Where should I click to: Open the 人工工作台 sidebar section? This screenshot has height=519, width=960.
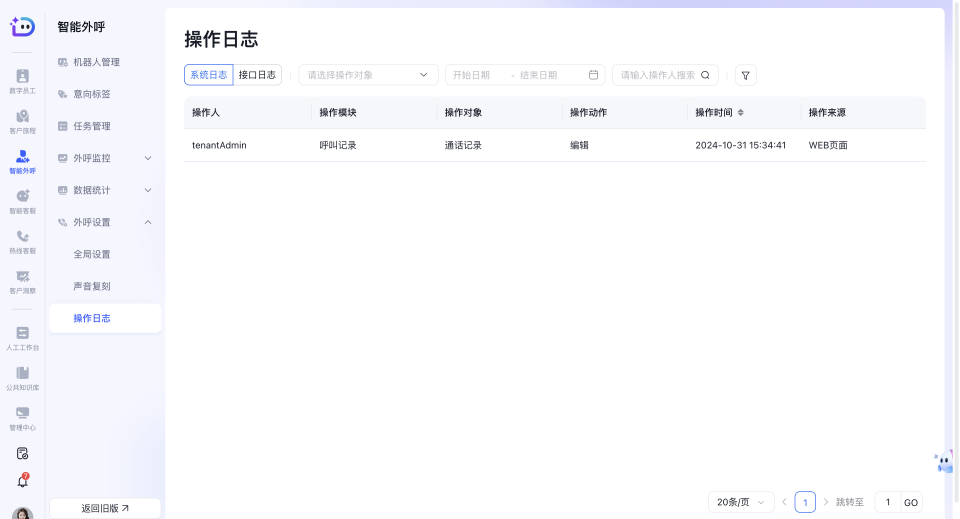click(x=23, y=338)
